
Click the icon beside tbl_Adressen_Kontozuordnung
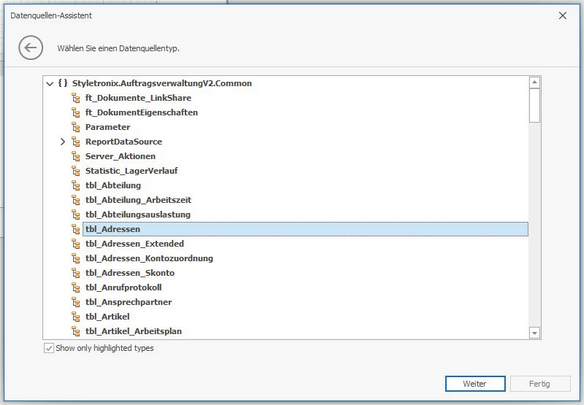pyautogui.click(x=76, y=258)
